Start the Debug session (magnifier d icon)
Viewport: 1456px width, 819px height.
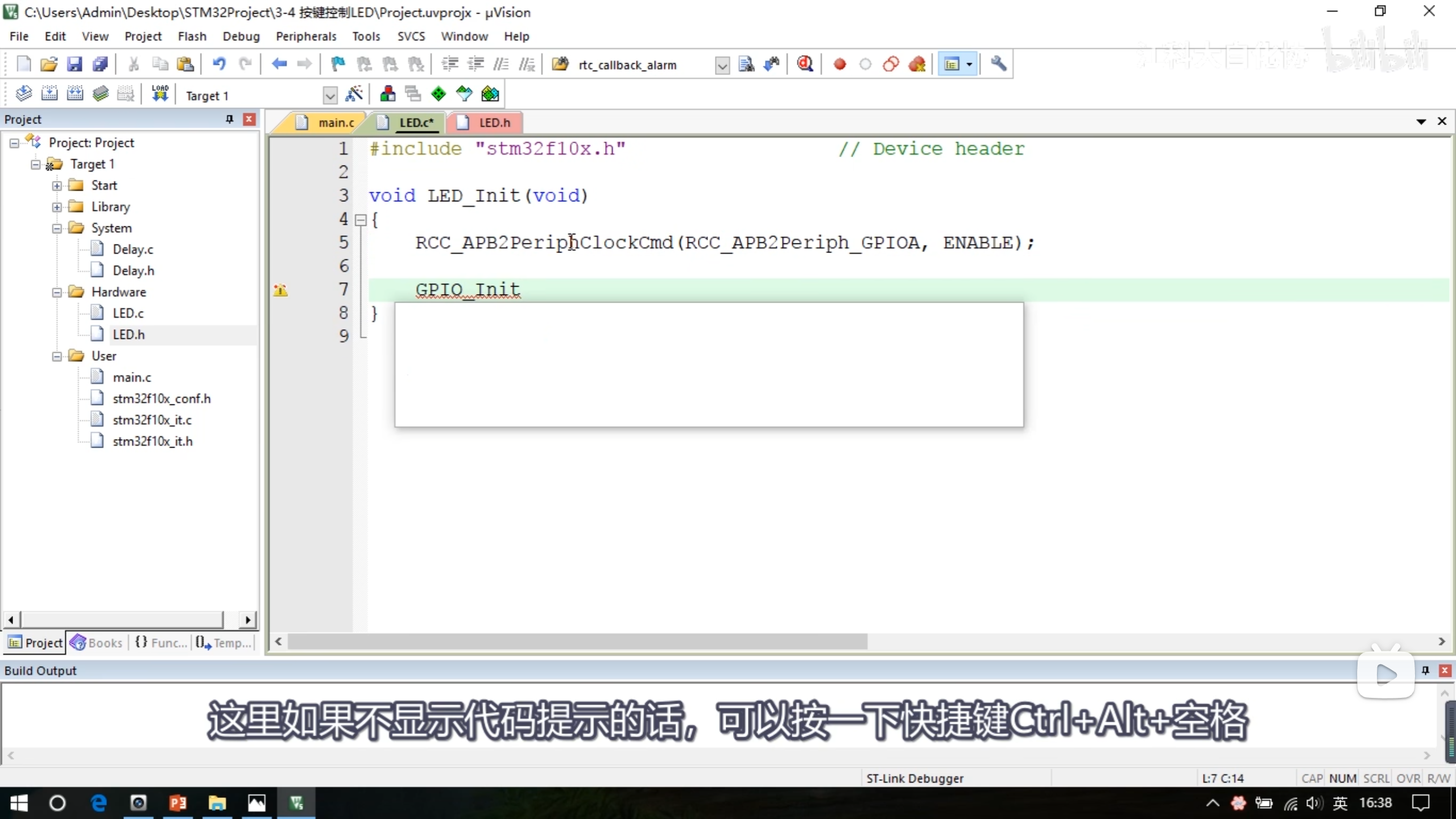tap(804, 64)
